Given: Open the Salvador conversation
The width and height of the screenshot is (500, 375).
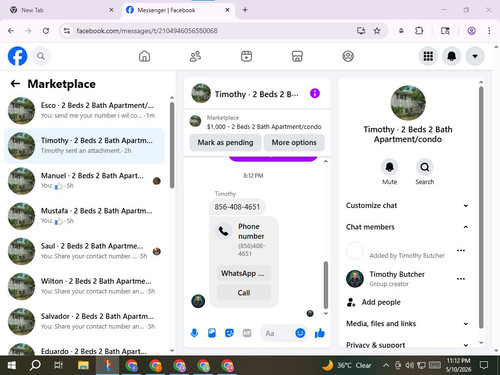Looking at the screenshot, I should coord(84,321).
